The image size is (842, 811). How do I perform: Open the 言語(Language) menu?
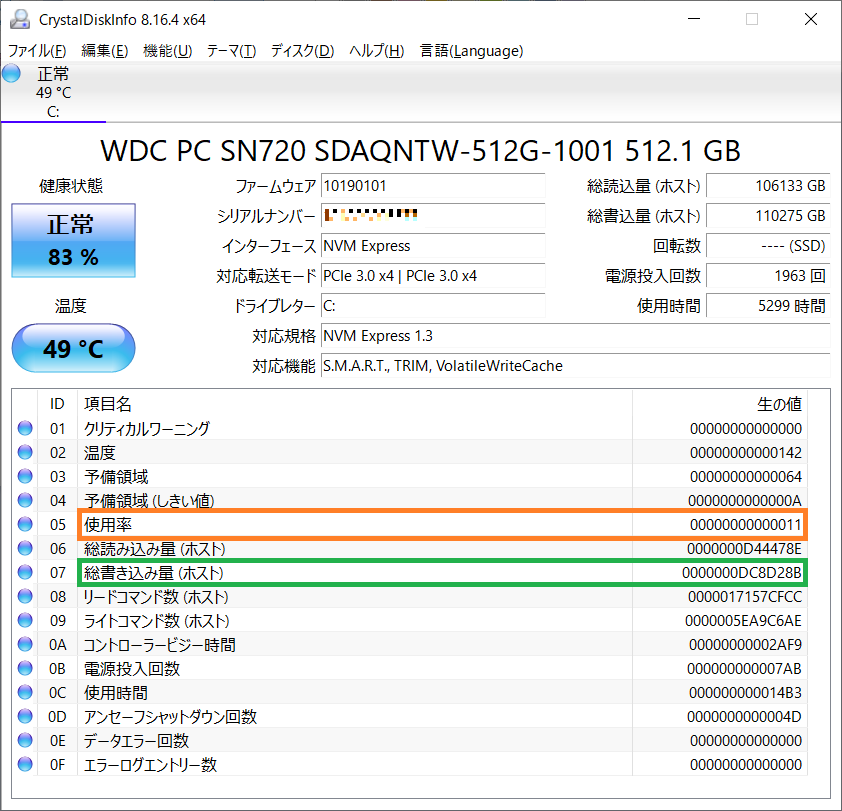(x=471, y=50)
